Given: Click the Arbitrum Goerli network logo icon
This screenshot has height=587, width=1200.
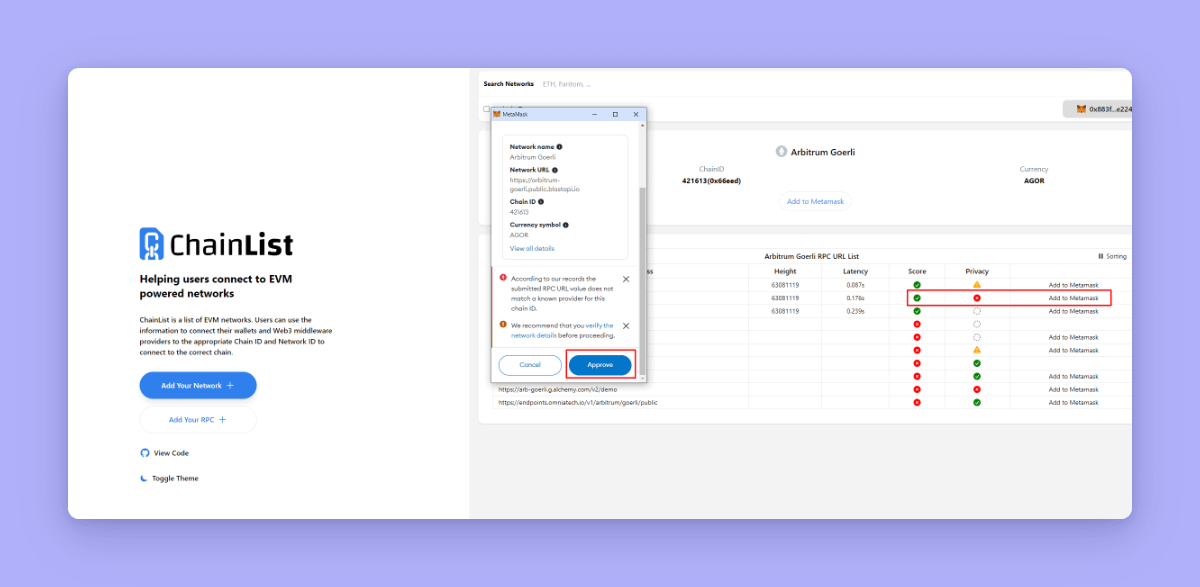Looking at the screenshot, I should (782, 152).
